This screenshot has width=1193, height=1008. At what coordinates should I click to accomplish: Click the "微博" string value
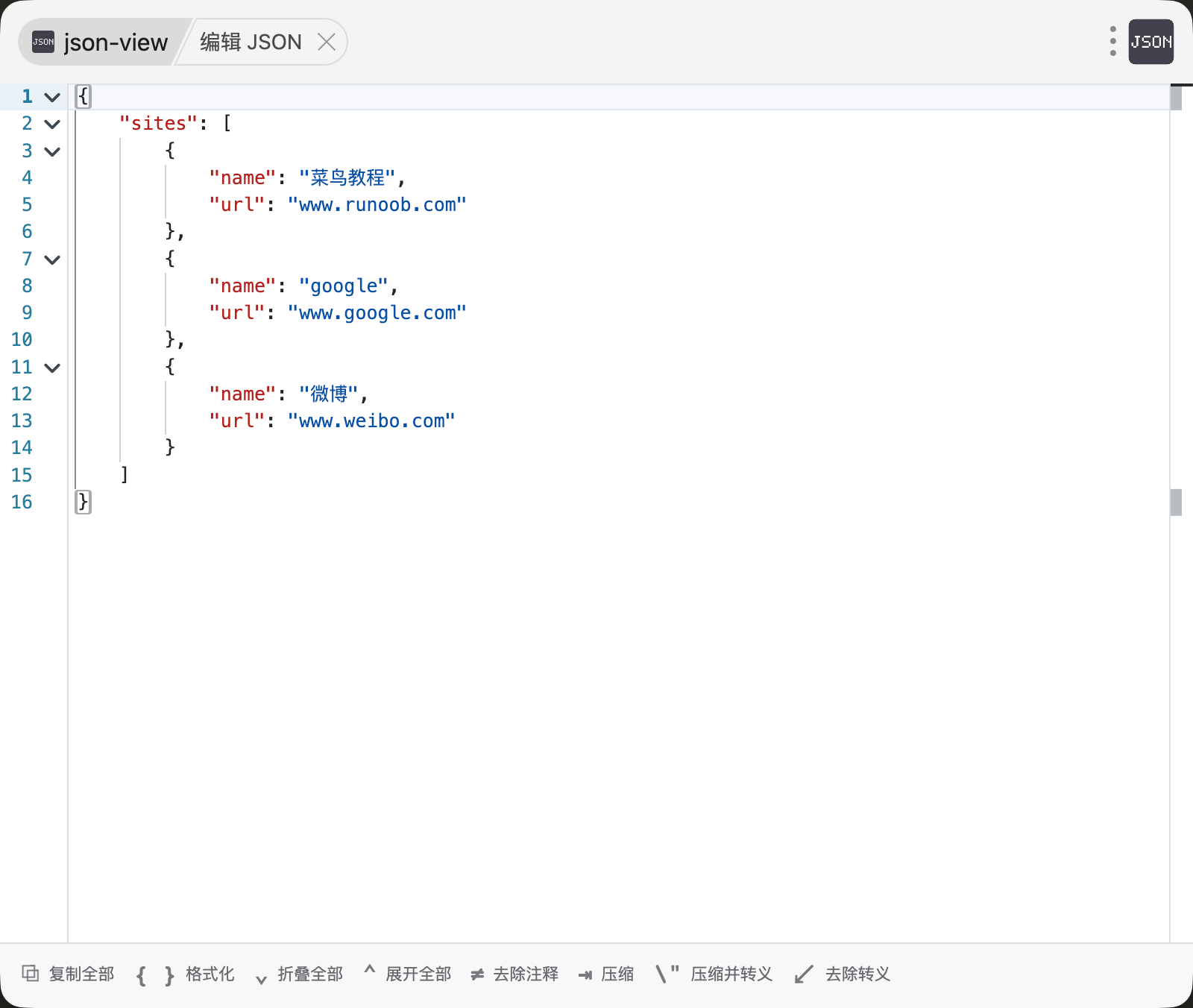(328, 394)
